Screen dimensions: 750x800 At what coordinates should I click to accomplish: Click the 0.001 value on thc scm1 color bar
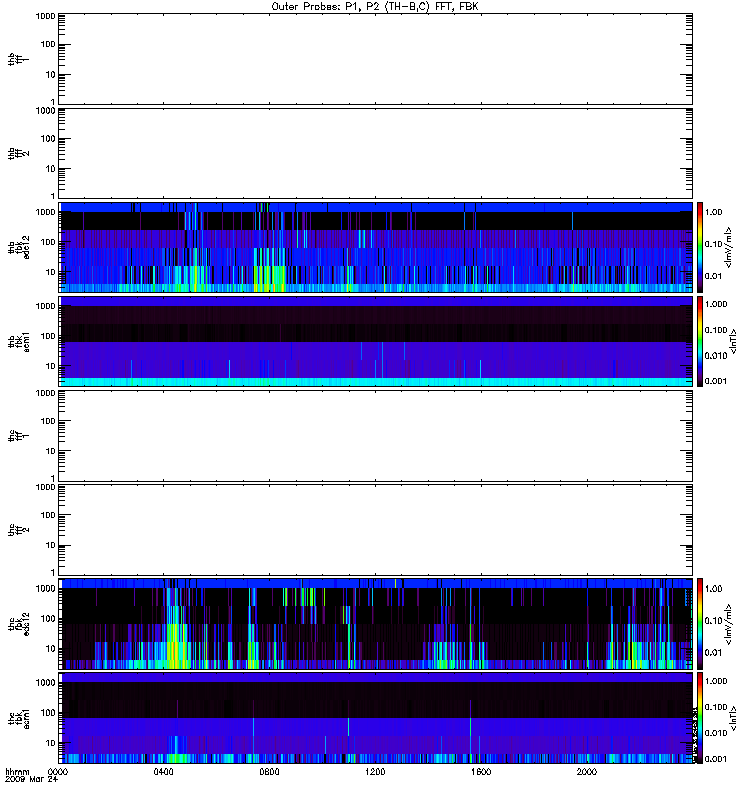pos(716,759)
